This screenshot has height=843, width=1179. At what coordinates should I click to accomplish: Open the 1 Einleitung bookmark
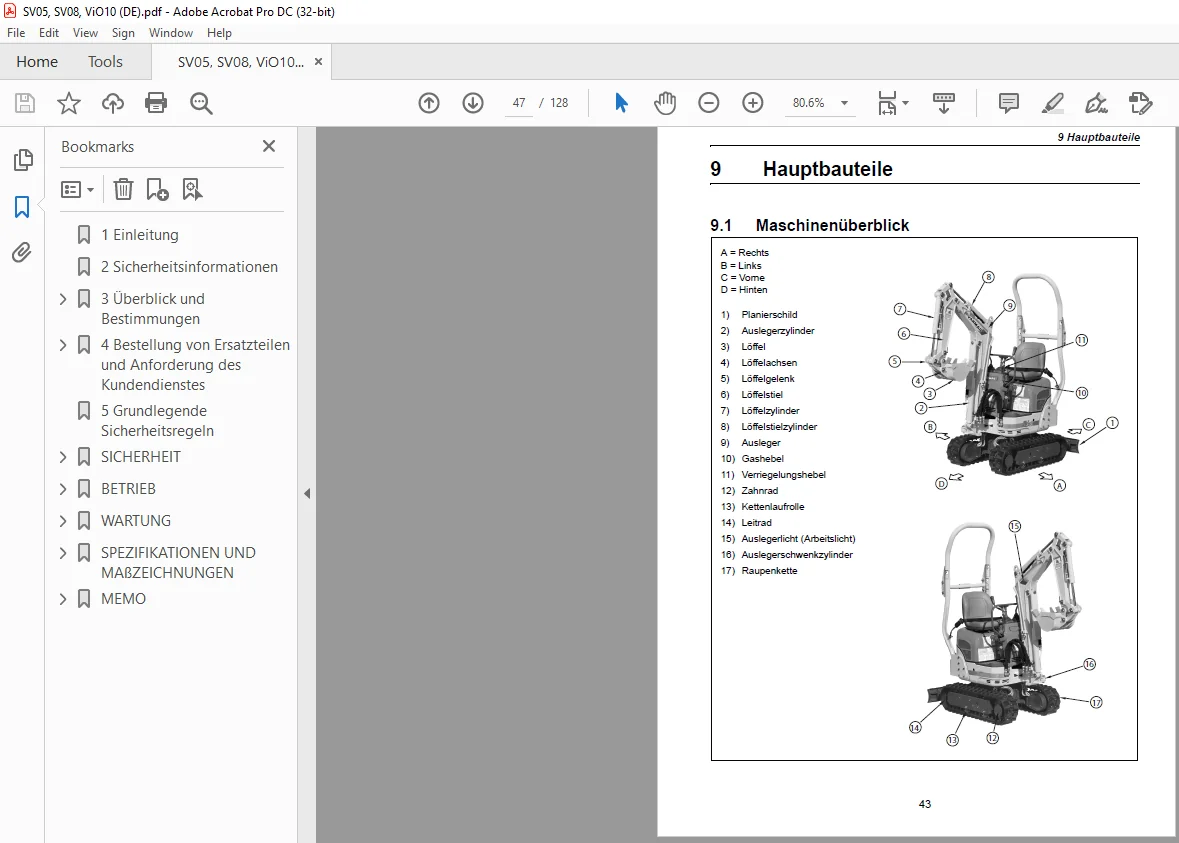(x=140, y=235)
